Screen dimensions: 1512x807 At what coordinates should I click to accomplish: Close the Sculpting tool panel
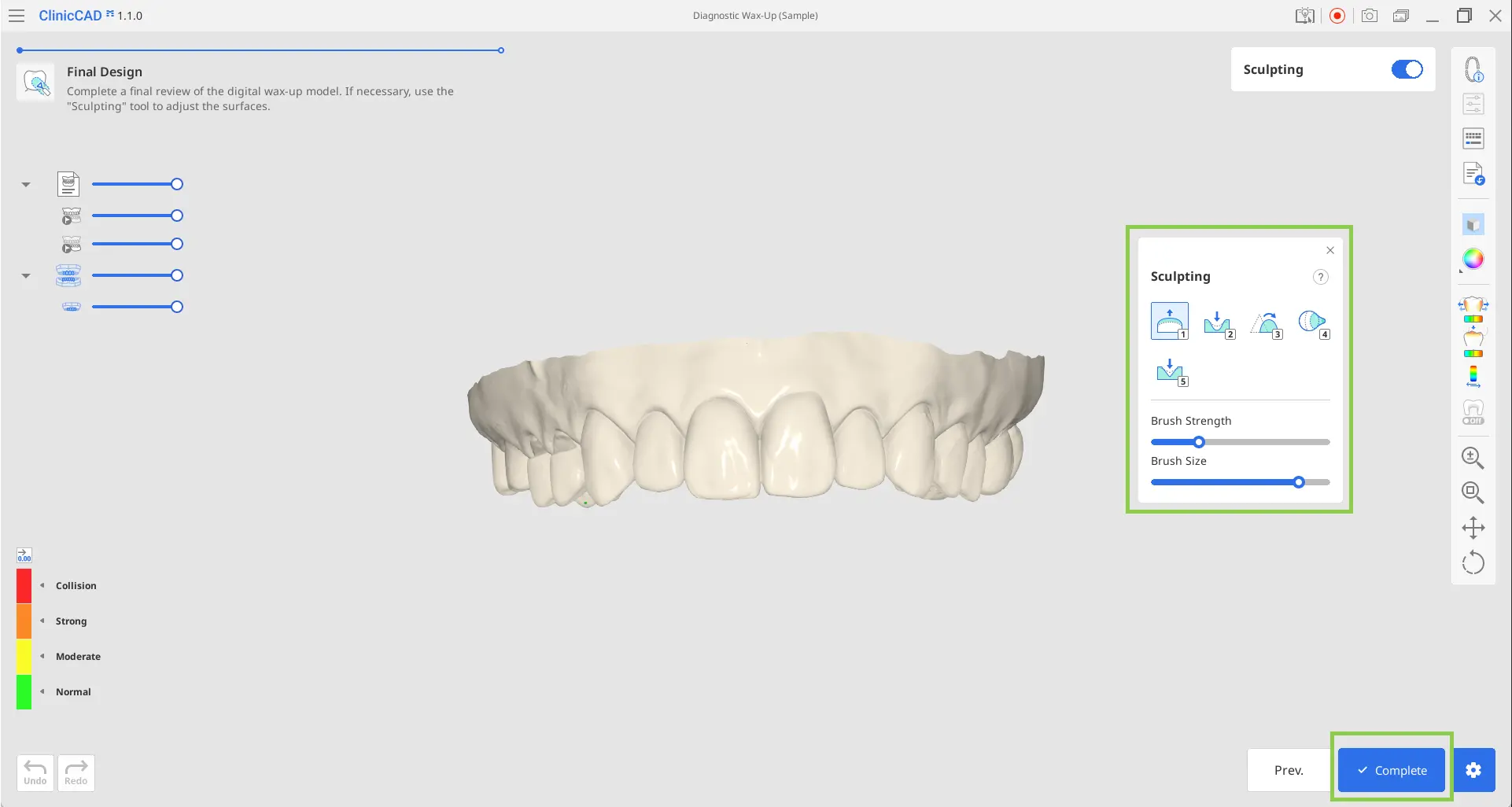pyautogui.click(x=1330, y=250)
